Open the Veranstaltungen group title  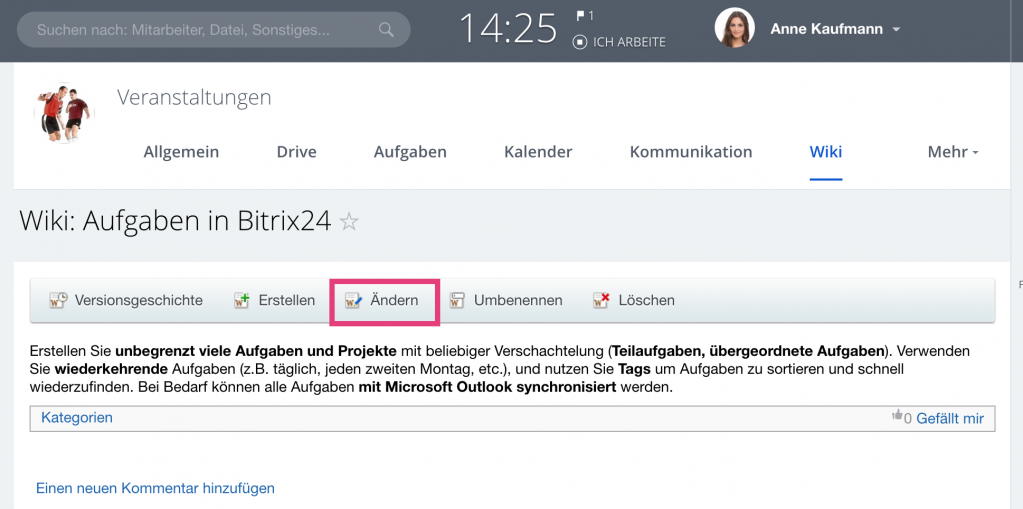[194, 97]
